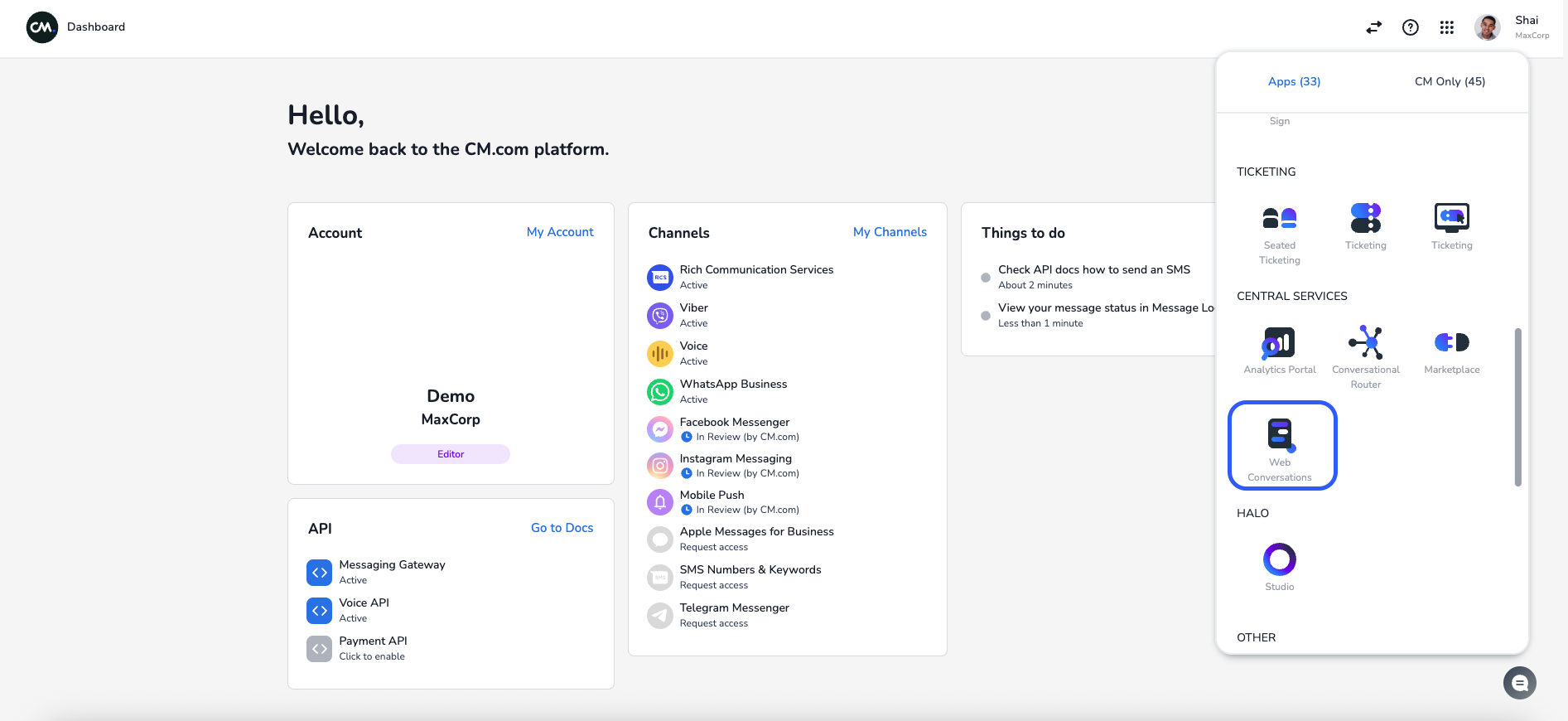Switch to the CM Only (45) tab
Viewport: 1568px width, 721px height.
1450,81
